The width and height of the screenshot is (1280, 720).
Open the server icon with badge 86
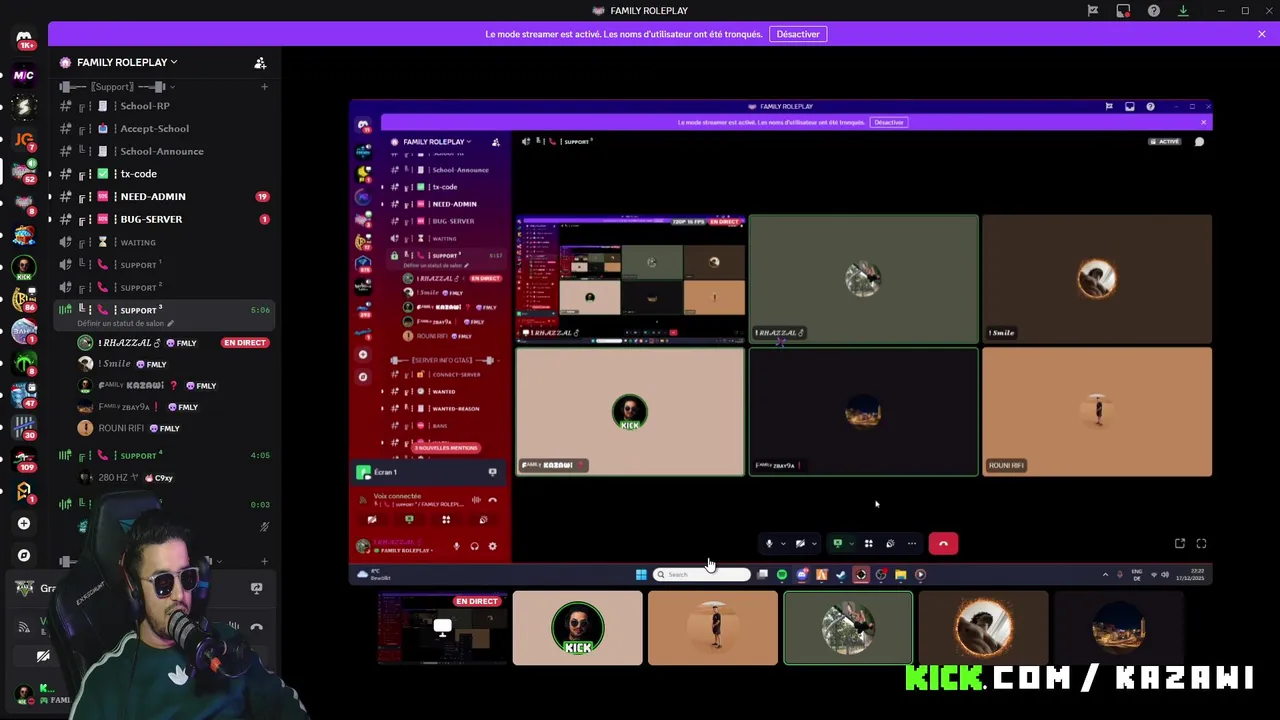click(x=24, y=299)
